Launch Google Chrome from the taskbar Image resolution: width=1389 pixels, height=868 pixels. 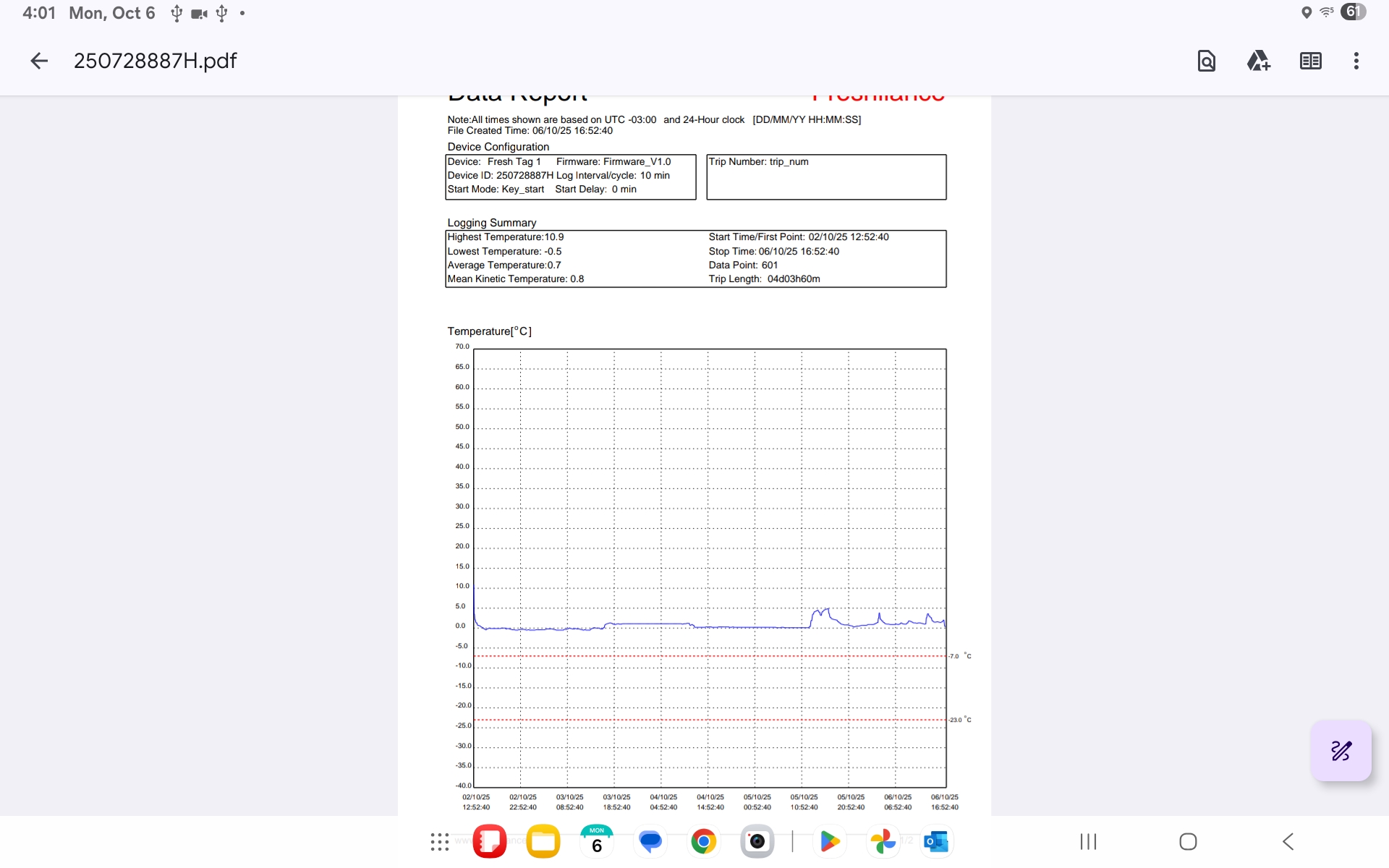703,841
